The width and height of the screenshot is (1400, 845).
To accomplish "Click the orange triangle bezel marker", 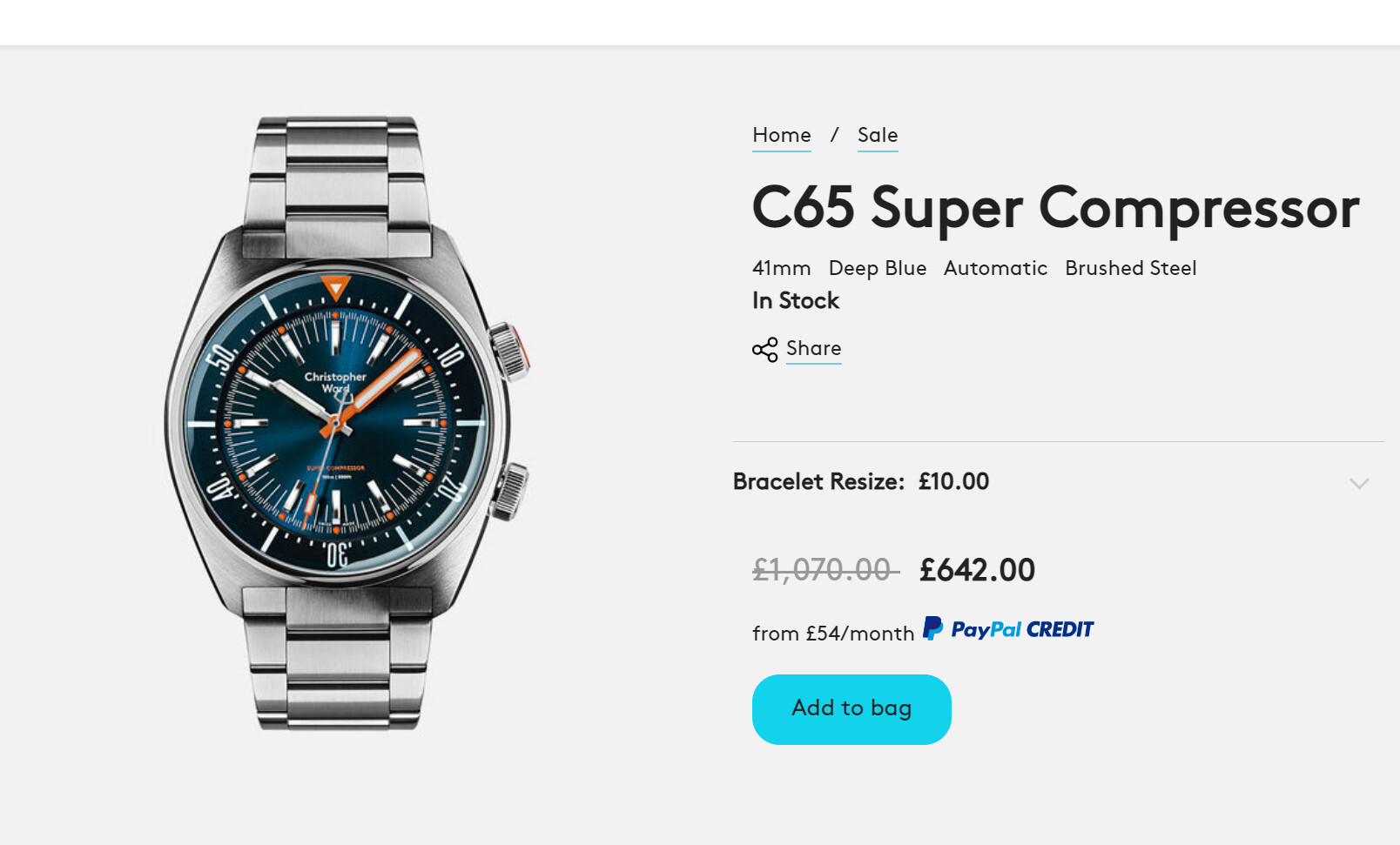I will [x=335, y=288].
